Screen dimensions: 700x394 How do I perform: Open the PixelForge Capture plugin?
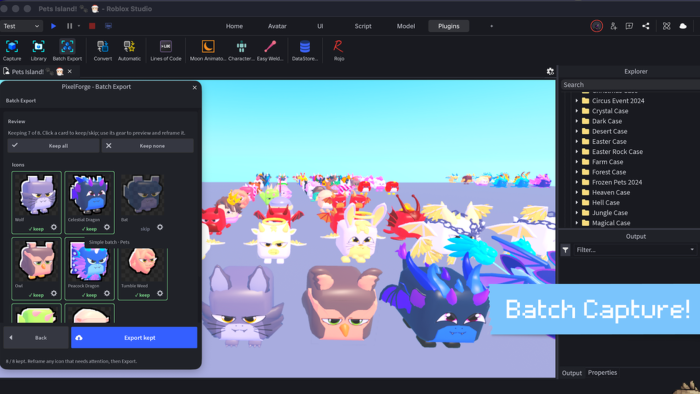pos(12,50)
